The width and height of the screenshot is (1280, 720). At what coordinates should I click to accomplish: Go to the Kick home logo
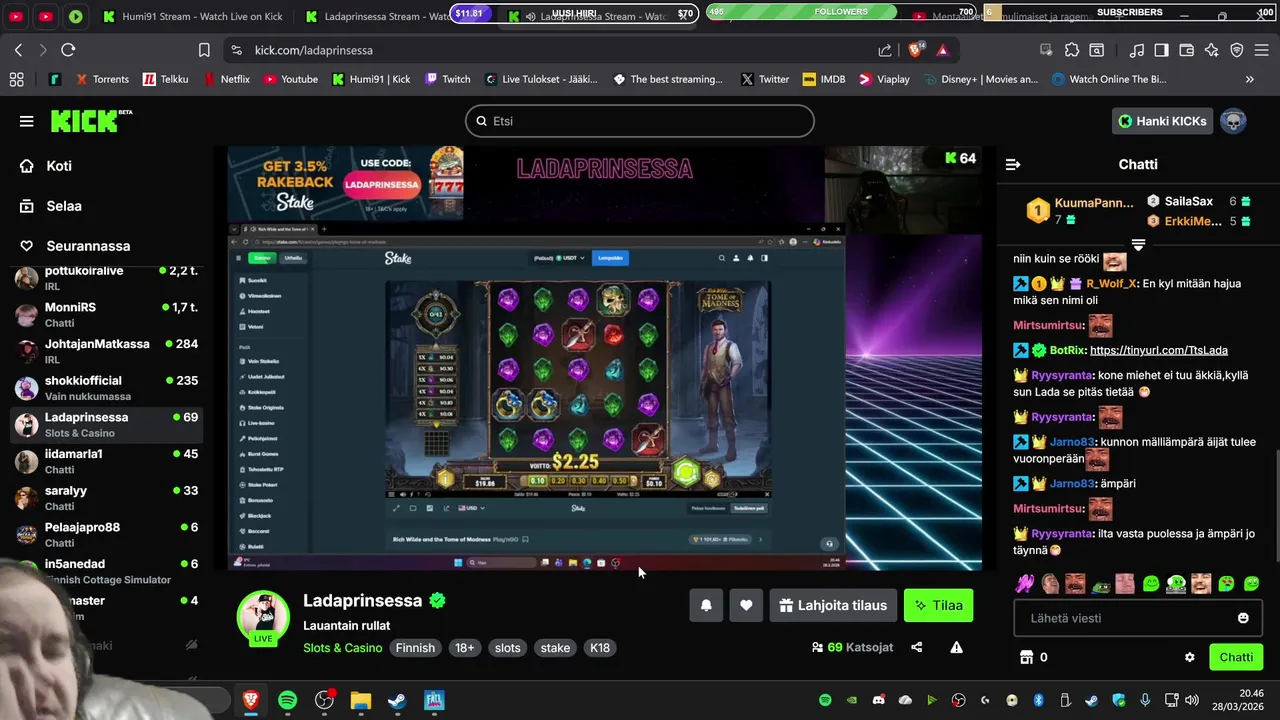tap(91, 120)
